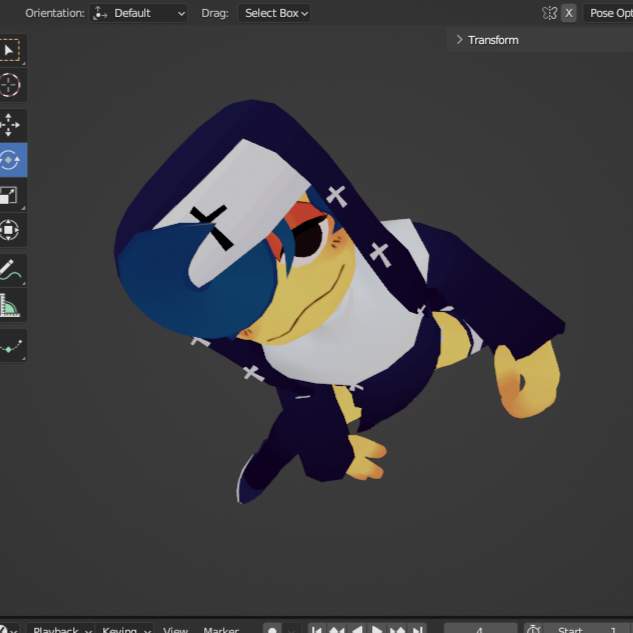633x633 pixels.
Task: Choose the Move tool
Action: 11,125
